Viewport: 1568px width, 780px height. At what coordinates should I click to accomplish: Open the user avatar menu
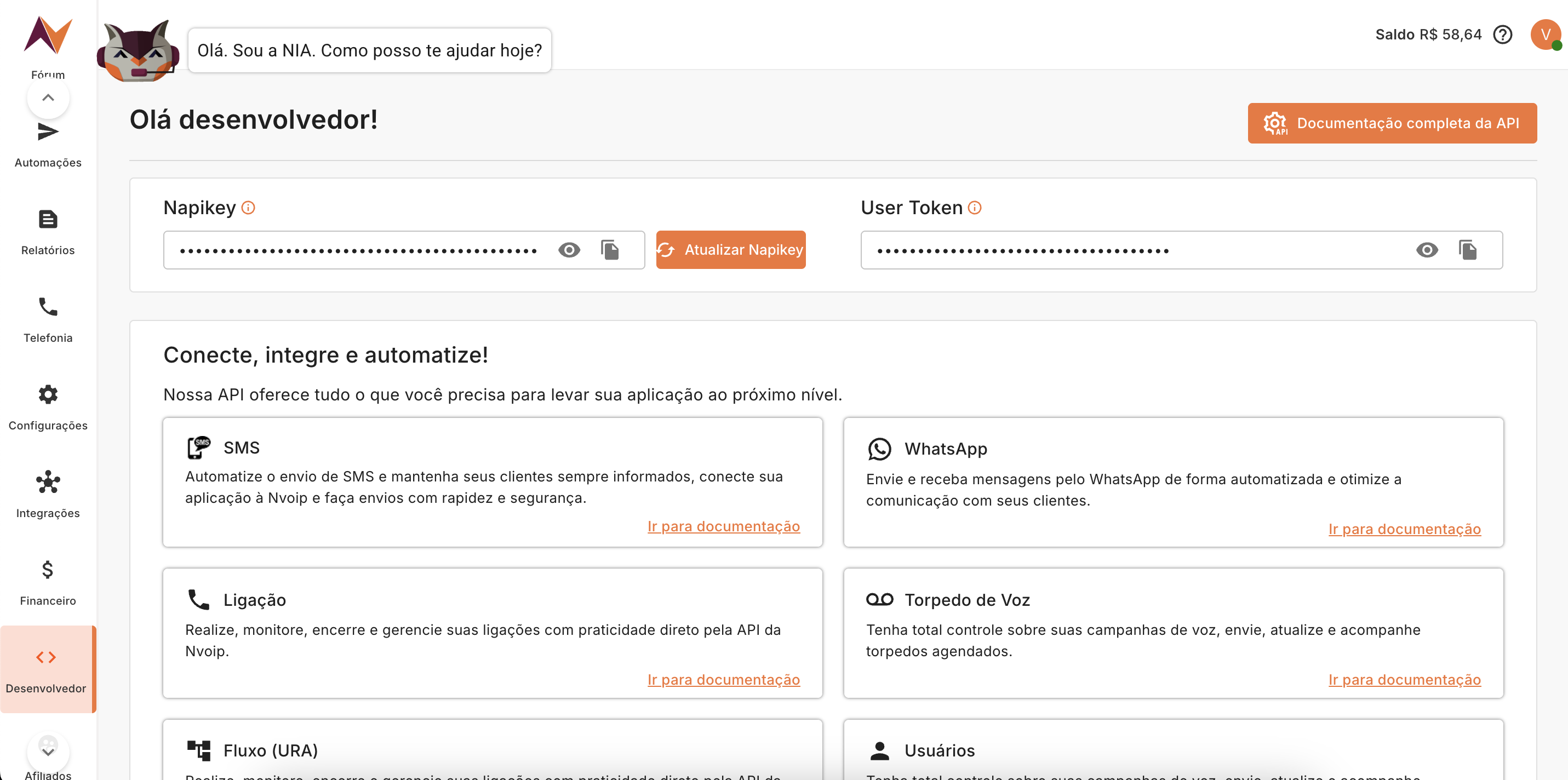click(x=1545, y=35)
